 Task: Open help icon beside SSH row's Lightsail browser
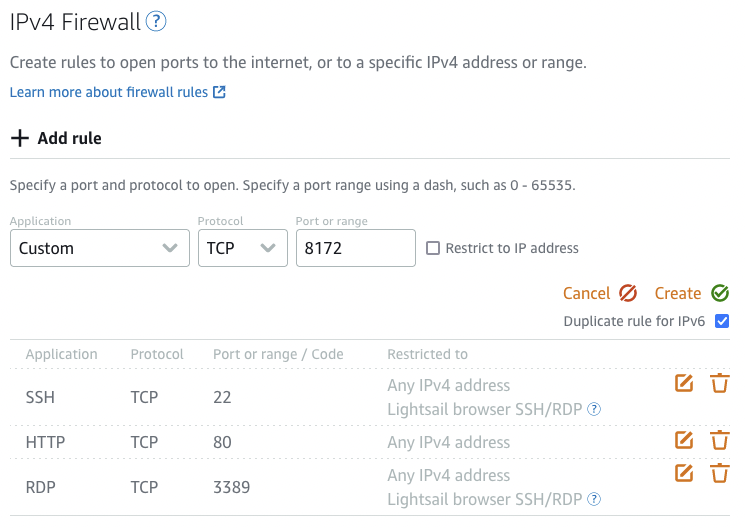(x=594, y=409)
